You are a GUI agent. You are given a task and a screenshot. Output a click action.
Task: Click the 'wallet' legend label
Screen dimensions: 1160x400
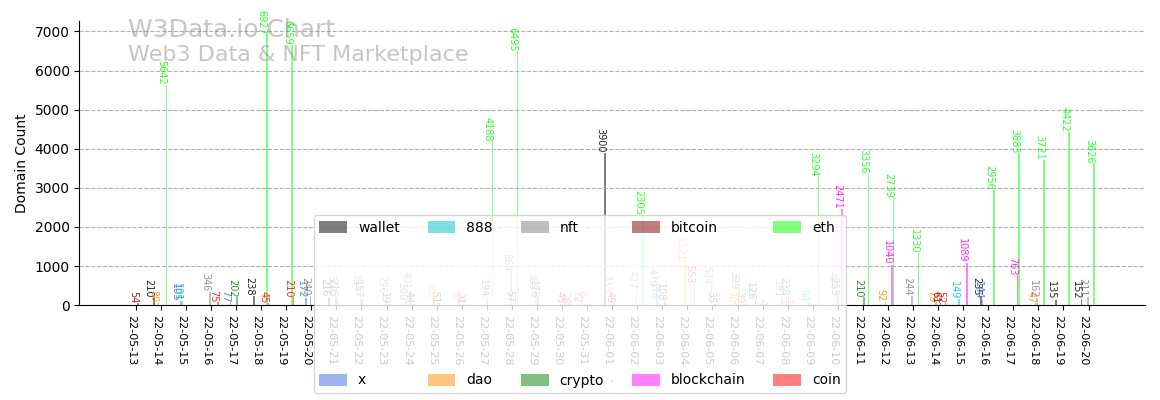(379, 228)
